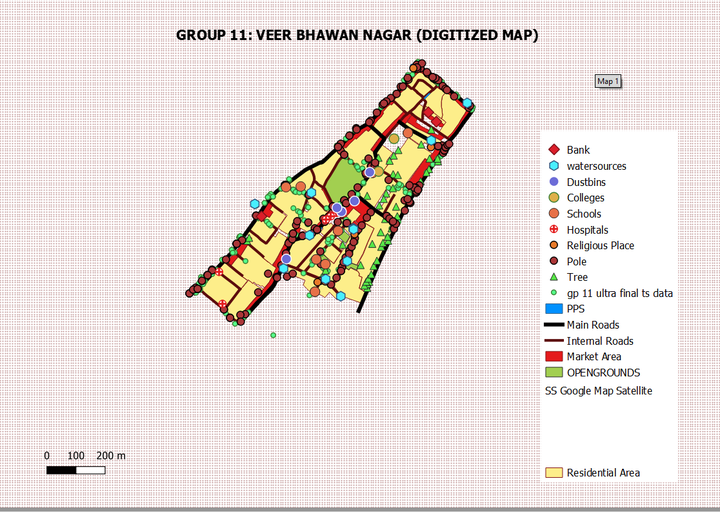The height and width of the screenshot is (512, 720).
Task: Select the green OPENGROUNDS legend swatch
Action: [x=553, y=372]
